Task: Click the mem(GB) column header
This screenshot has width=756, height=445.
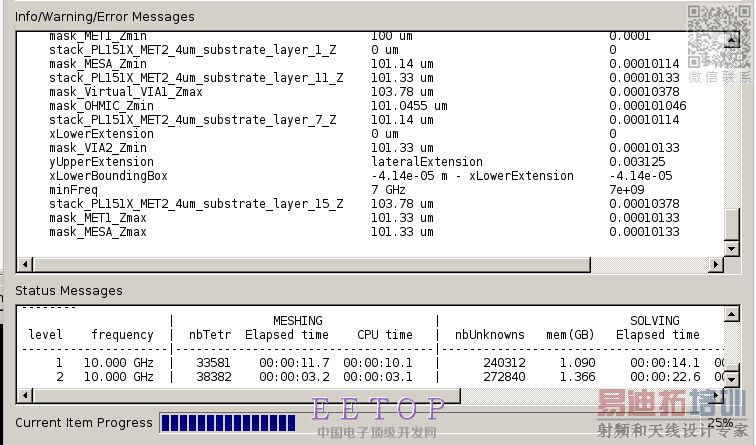Action: [570, 335]
